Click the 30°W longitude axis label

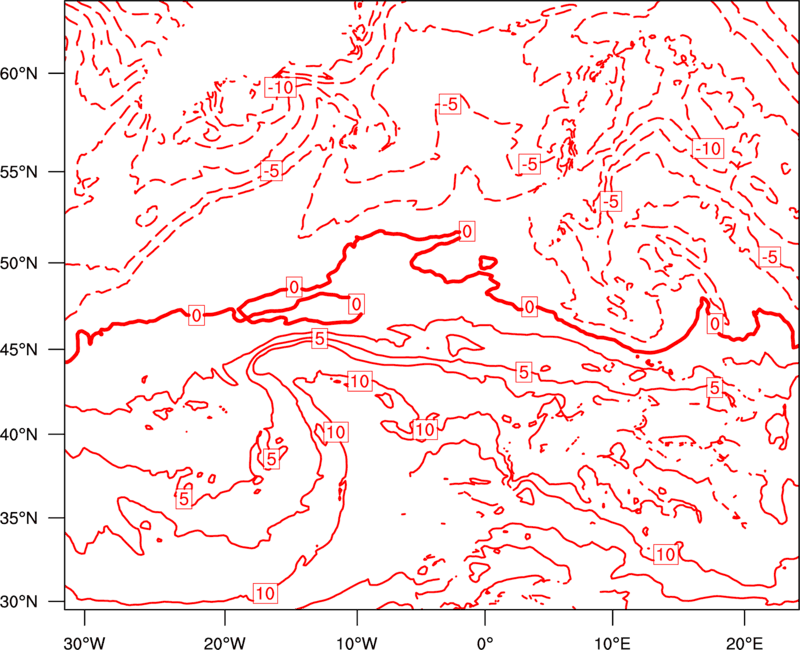[x=85, y=642]
